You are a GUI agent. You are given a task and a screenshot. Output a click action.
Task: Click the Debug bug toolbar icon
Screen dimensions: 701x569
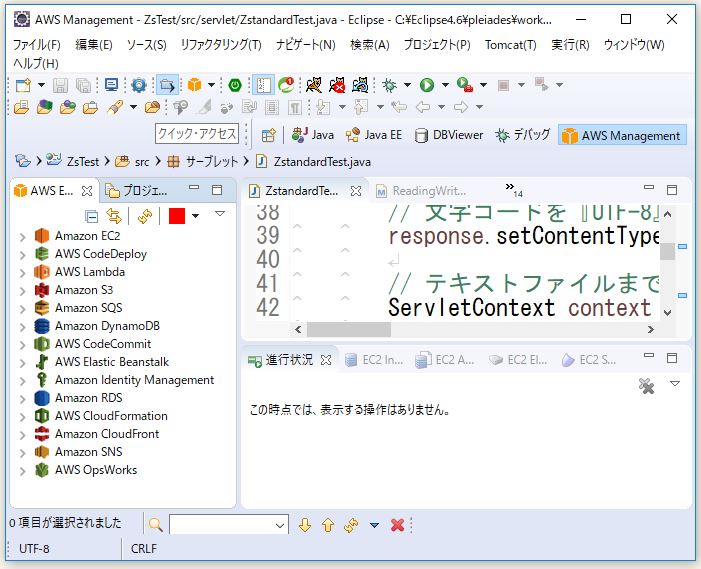click(389, 85)
